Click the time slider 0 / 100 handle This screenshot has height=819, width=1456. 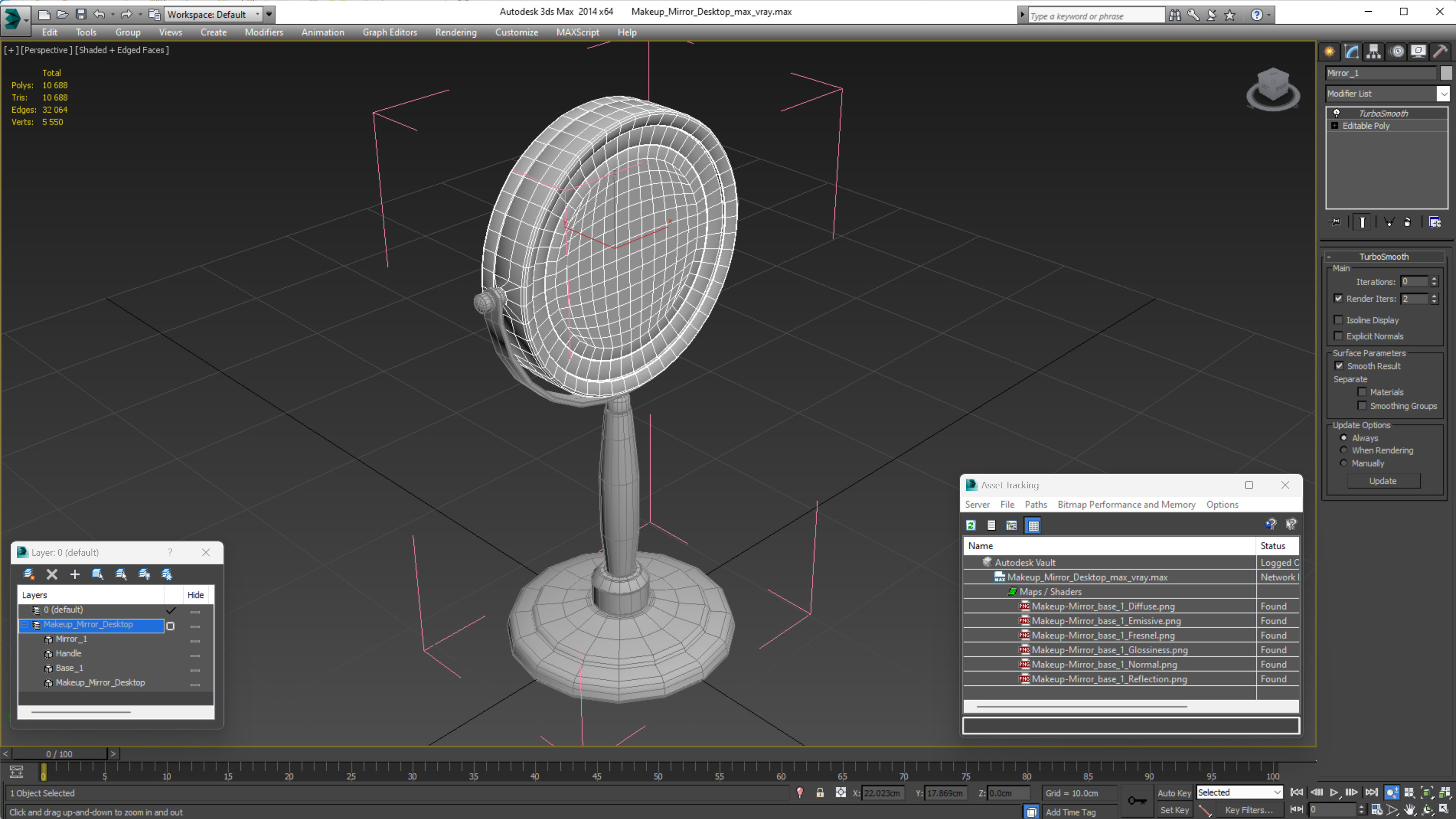[59, 754]
